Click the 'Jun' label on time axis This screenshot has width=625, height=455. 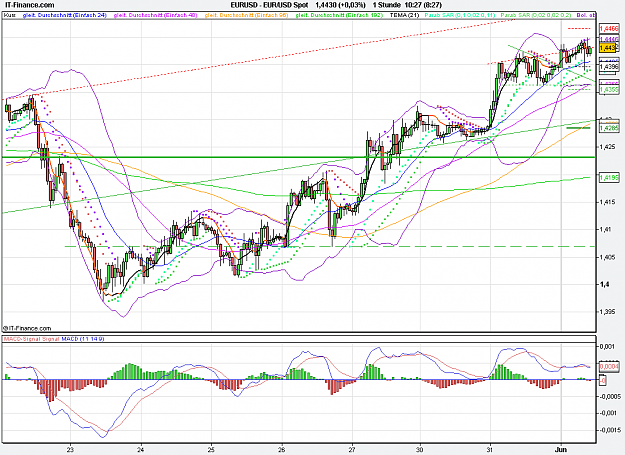[x=561, y=449]
